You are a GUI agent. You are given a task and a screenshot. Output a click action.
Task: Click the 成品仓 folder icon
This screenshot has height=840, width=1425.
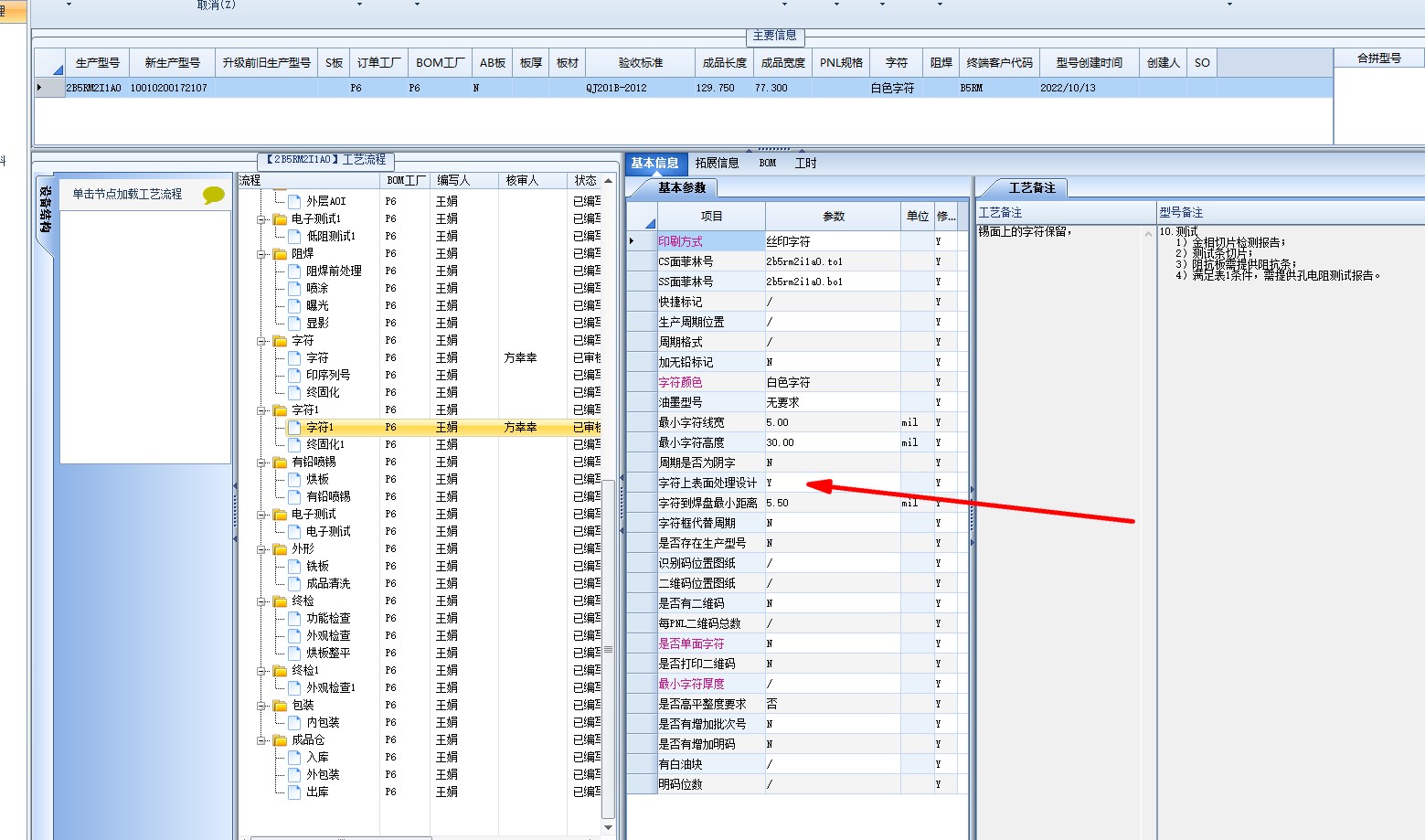pyautogui.click(x=281, y=739)
